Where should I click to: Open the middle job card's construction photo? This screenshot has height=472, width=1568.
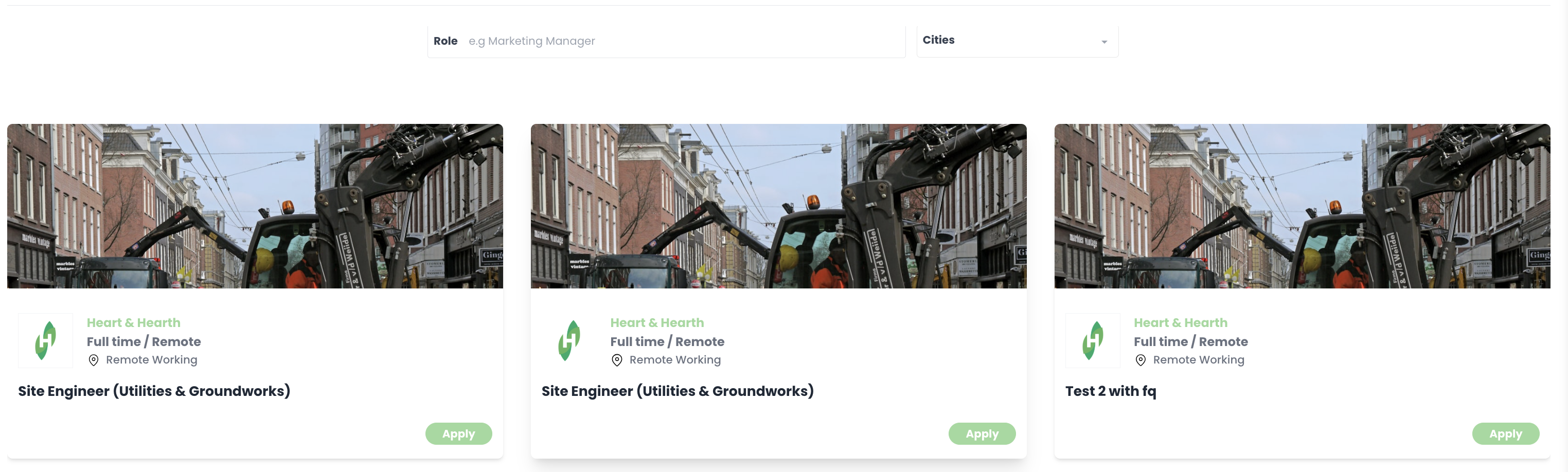point(778,206)
